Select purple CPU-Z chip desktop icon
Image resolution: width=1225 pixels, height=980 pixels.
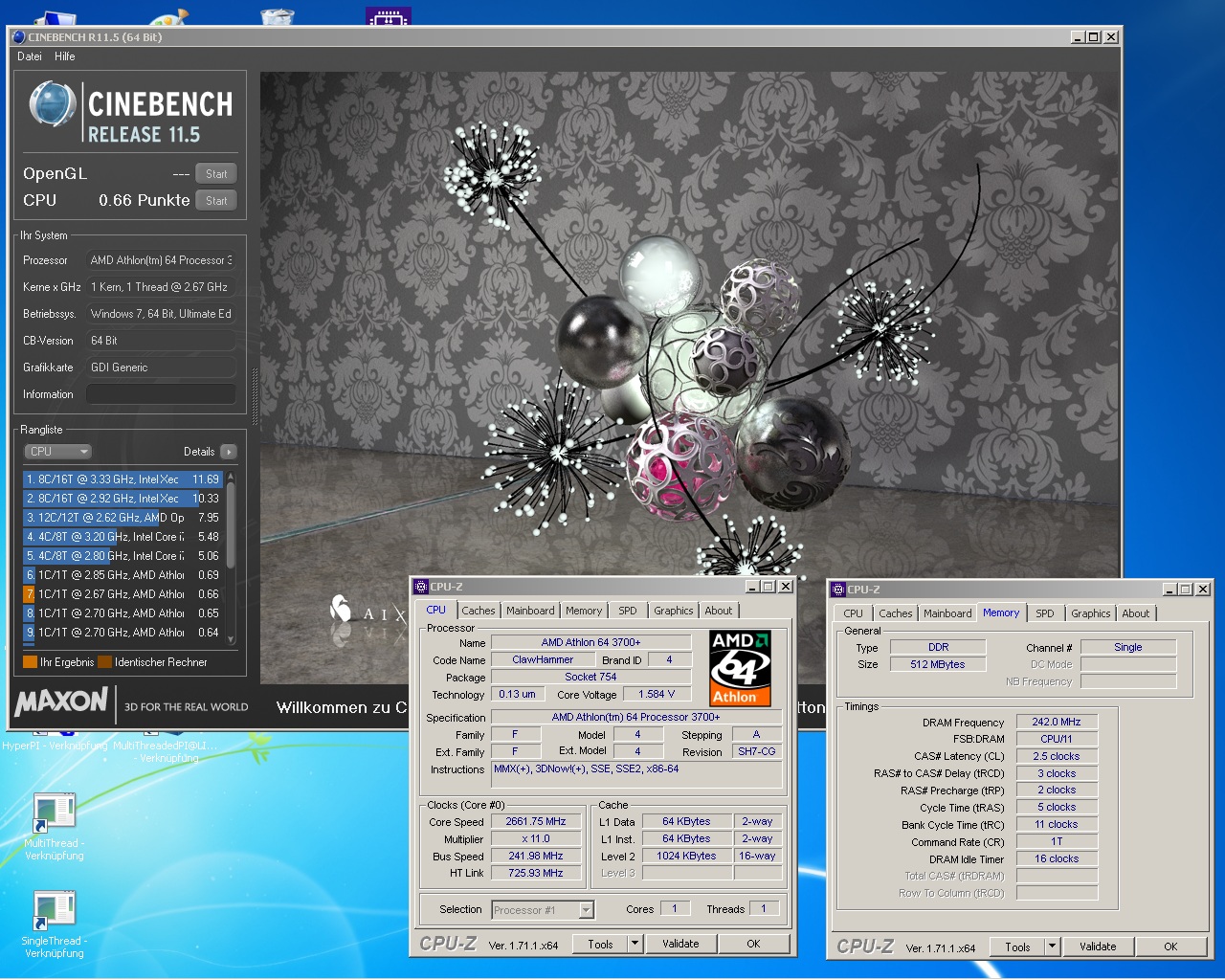tap(389, 16)
